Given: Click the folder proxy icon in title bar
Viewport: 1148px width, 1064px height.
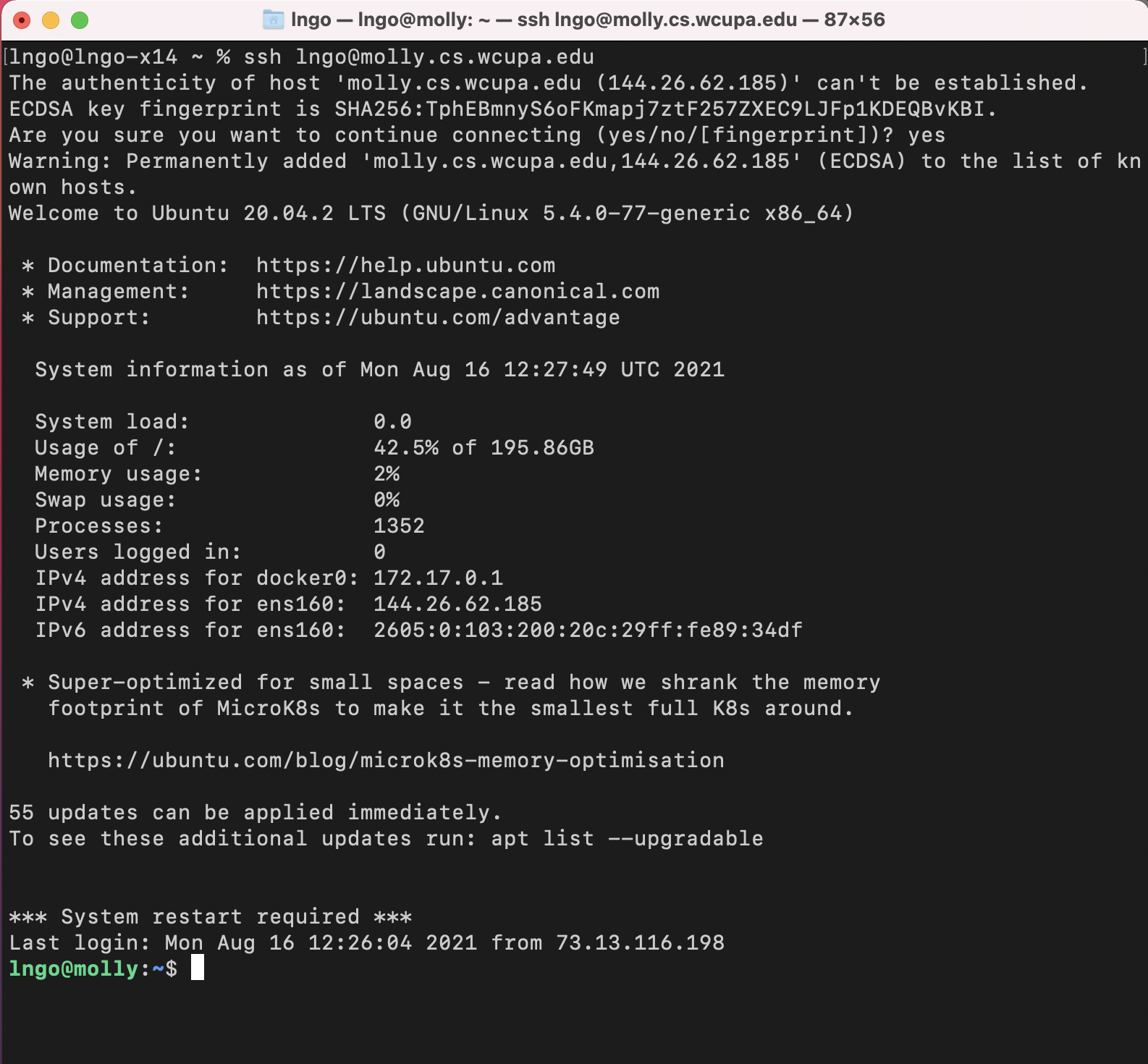Looking at the screenshot, I should click(273, 20).
